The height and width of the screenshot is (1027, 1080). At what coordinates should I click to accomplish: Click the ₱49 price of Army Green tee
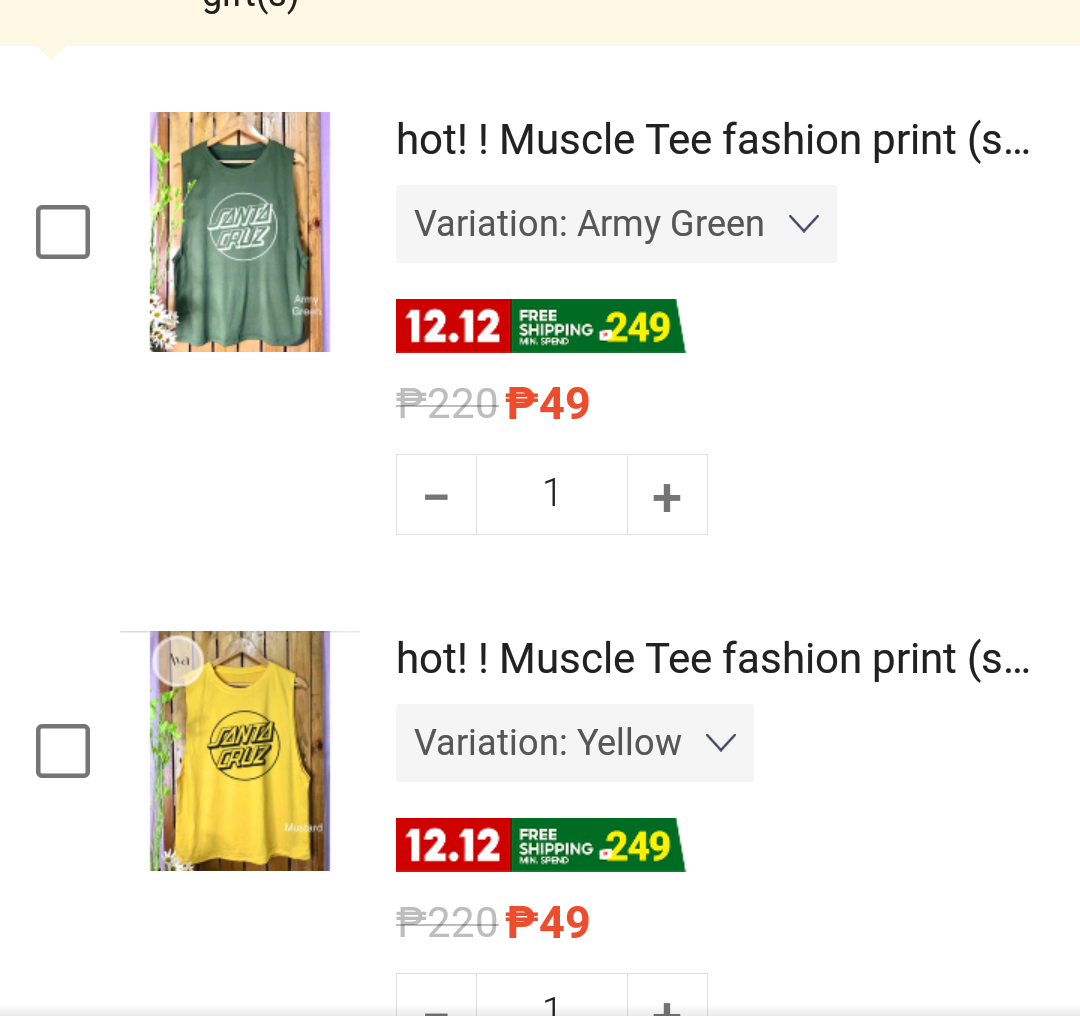pos(548,404)
